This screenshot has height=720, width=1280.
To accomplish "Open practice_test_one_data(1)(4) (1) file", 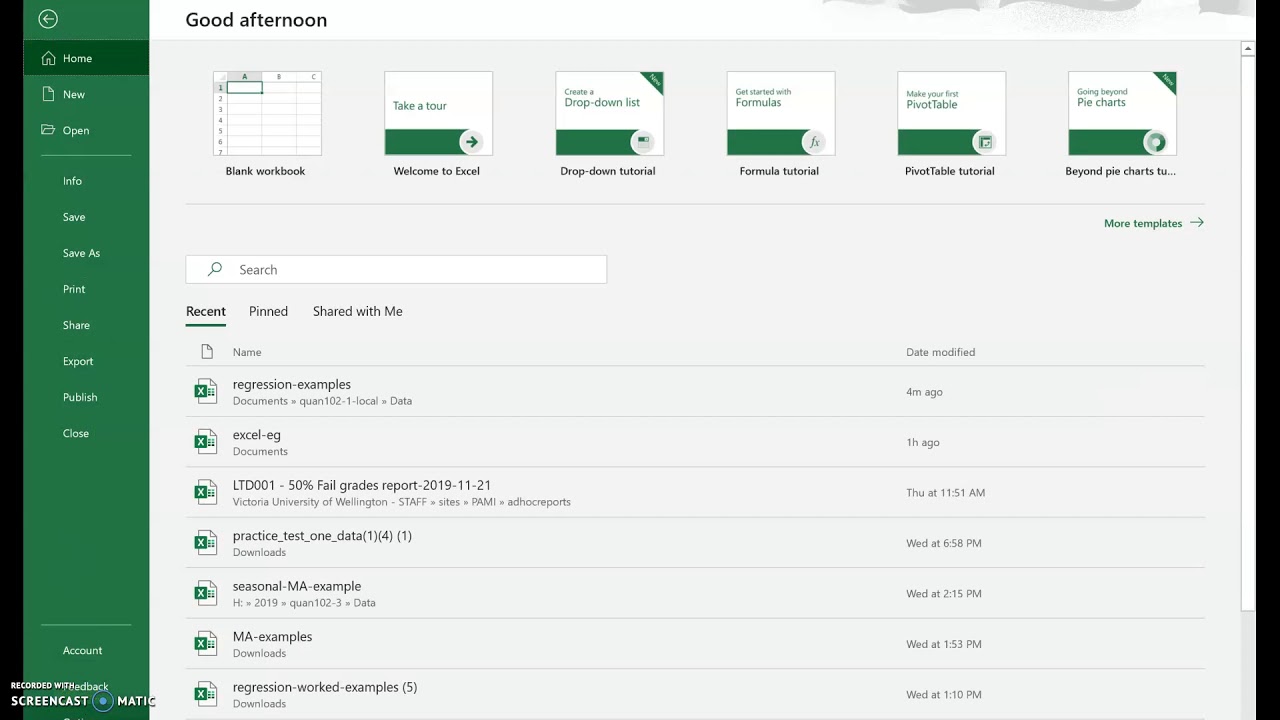I will coord(695,543).
